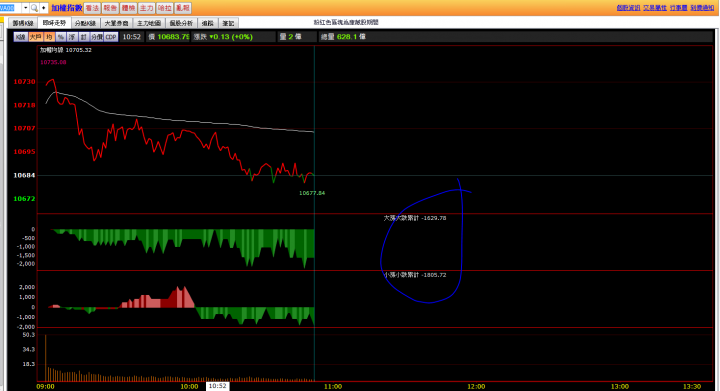Switch to the 個股分析 tab

[181, 23]
